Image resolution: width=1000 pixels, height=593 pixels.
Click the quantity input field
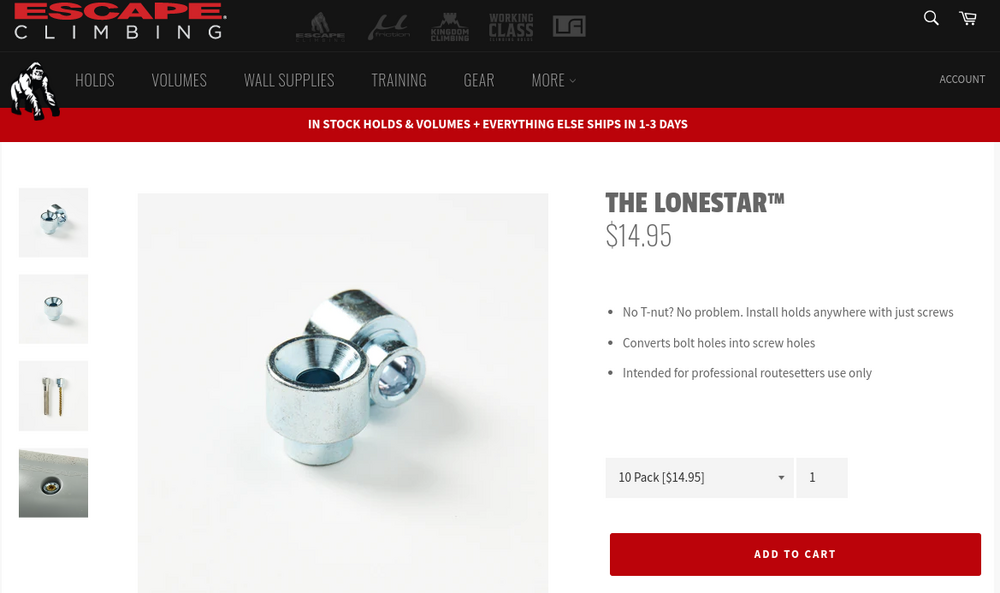[x=822, y=478]
